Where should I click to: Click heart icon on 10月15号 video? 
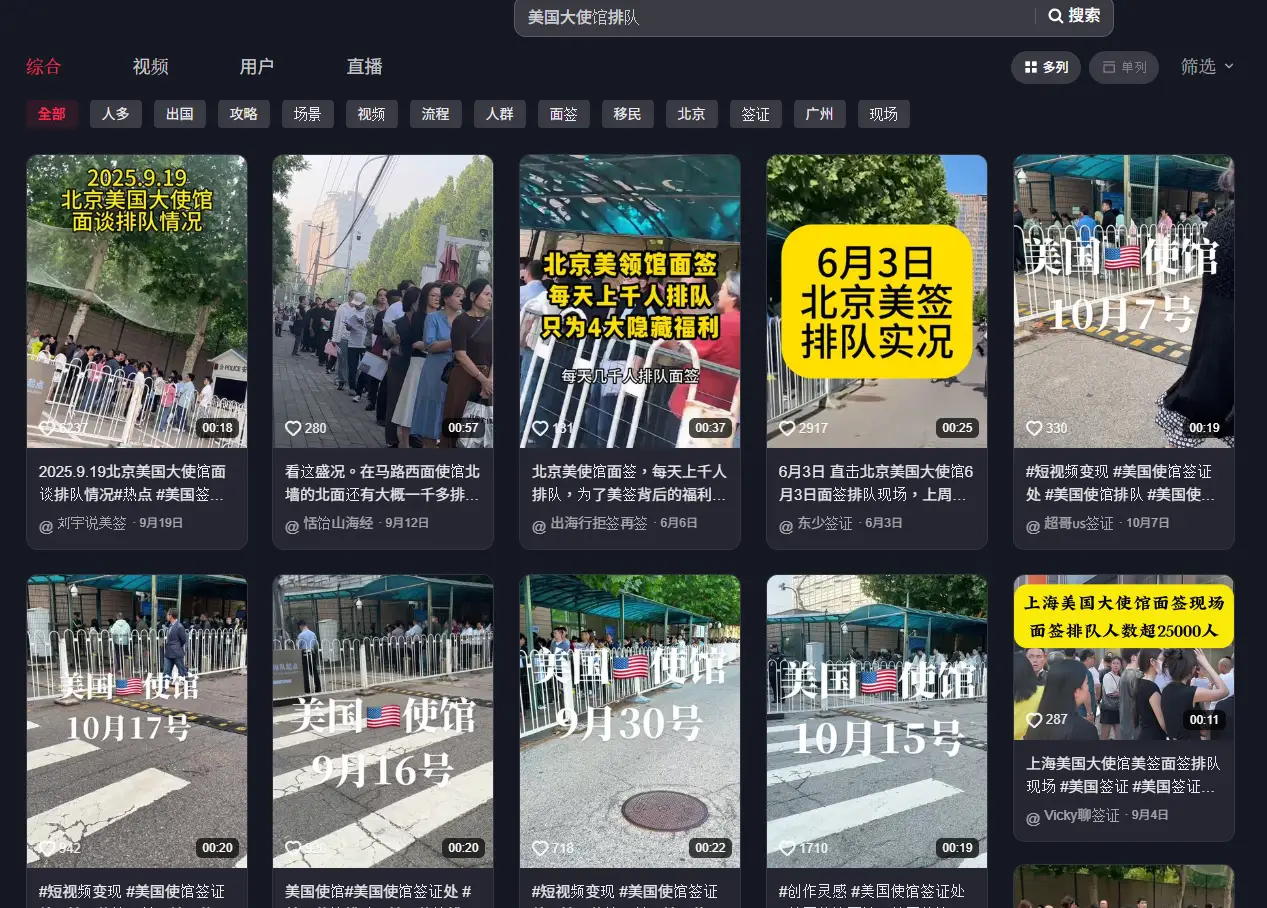[786, 848]
